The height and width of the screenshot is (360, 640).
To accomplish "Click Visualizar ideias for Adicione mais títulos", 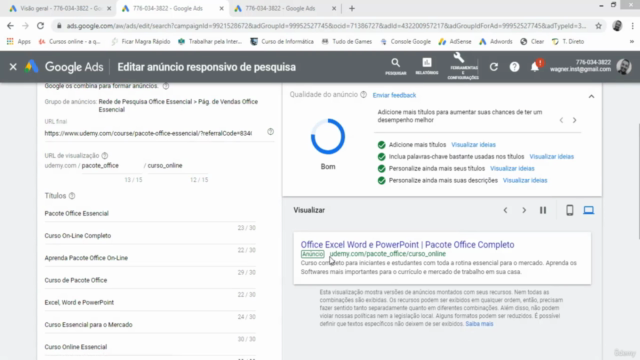I will point(473,145).
